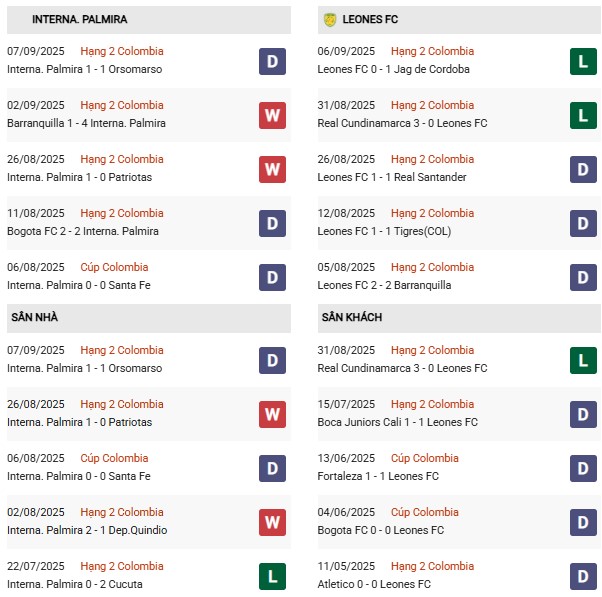Click the D badge for Leones FC 1-1 Tigres(COL)
The height and width of the screenshot is (597, 602).
[583, 223]
